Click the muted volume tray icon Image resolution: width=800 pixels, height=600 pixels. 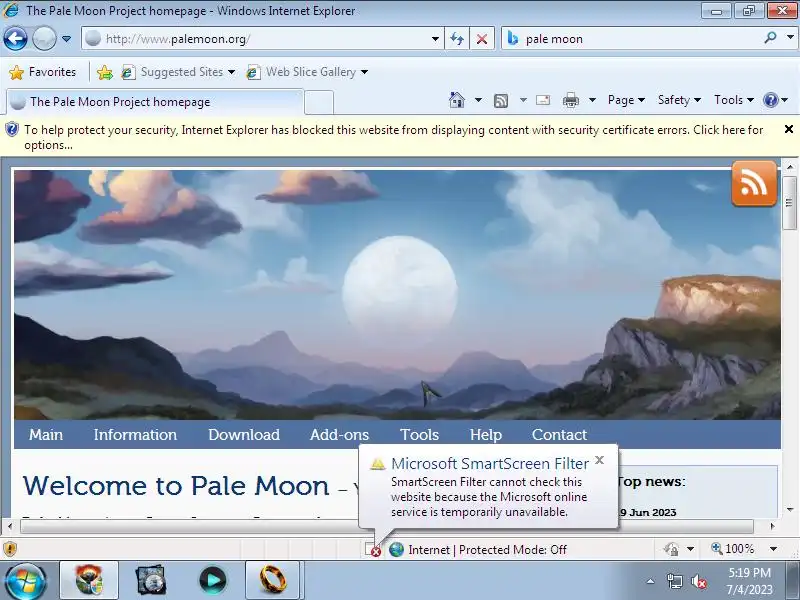[698, 581]
